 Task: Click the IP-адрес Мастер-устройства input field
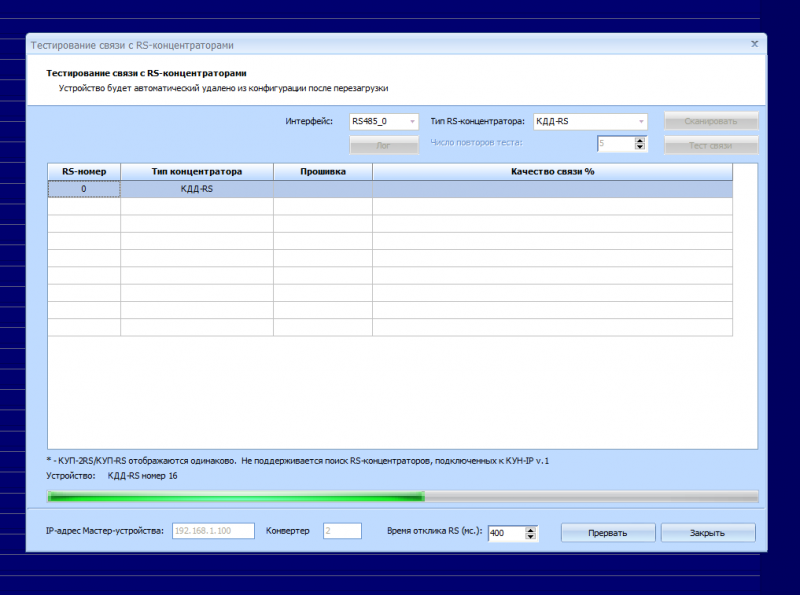click(x=214, y=530)
